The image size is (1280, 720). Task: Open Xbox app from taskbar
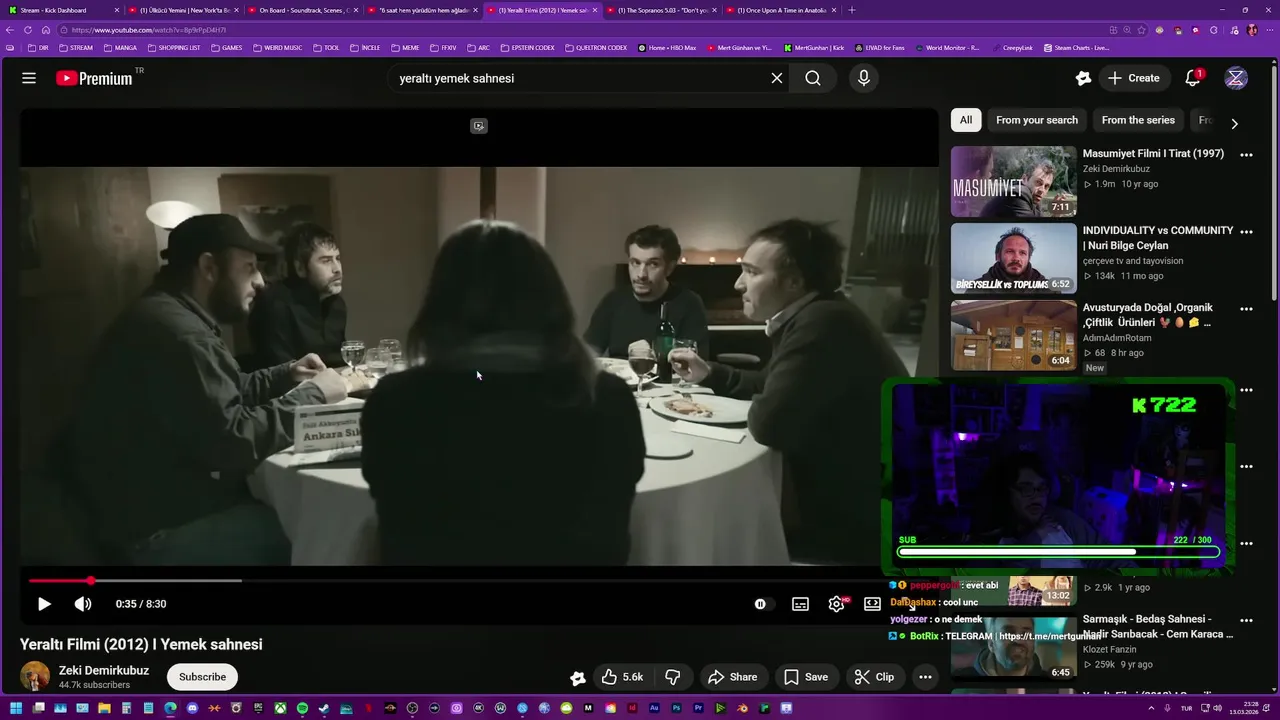click(x=280, y=708)
